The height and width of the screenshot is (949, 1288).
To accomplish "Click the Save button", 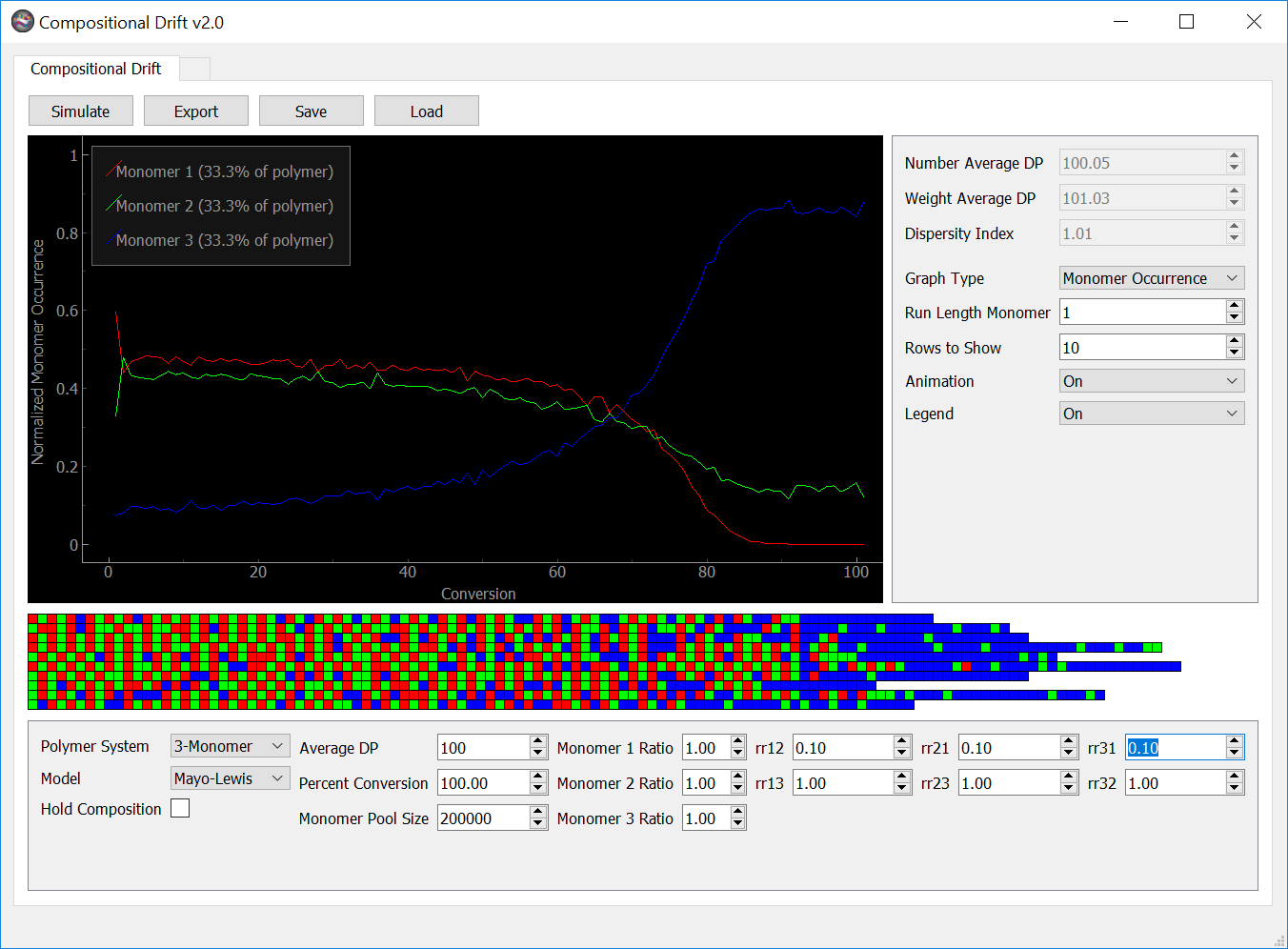I will [311, 111].
